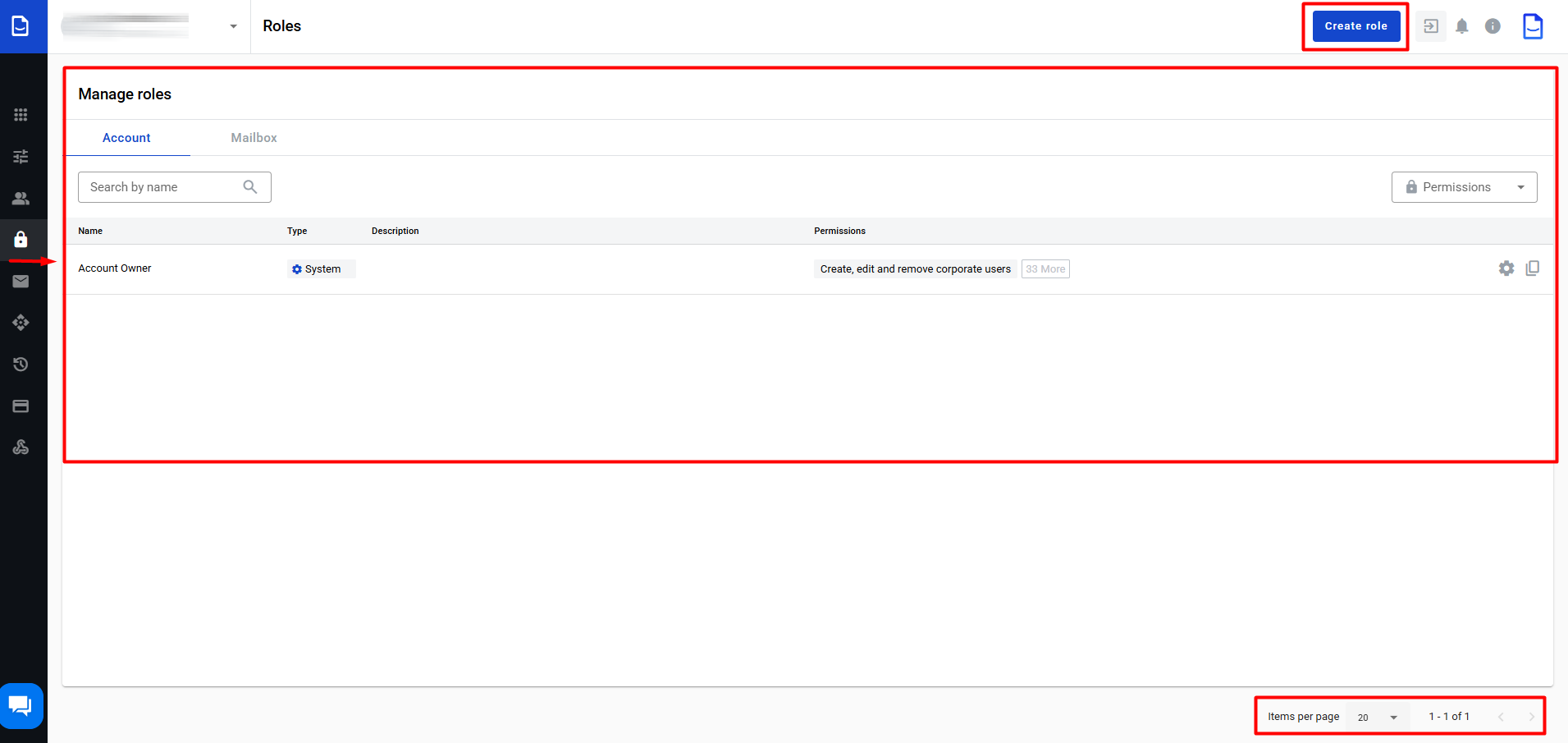Open the mail envelope icon in sidebar

point(21,282)
